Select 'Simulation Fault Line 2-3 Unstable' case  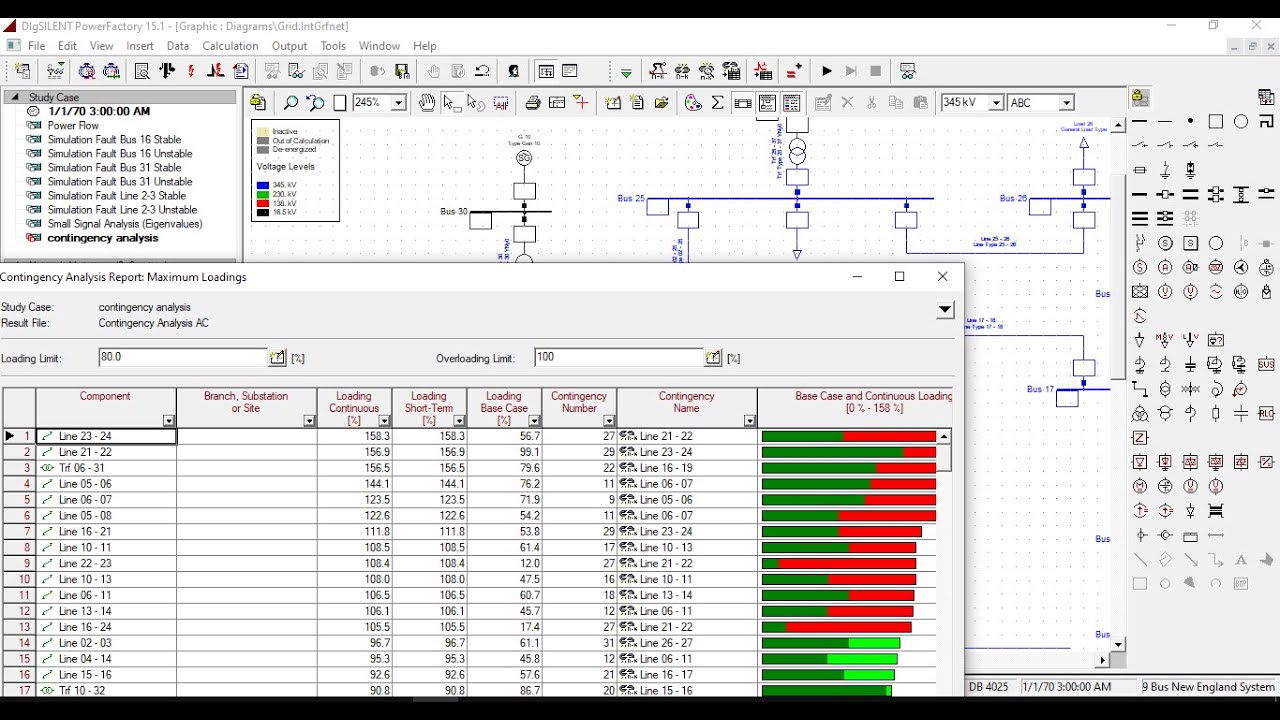122,210
